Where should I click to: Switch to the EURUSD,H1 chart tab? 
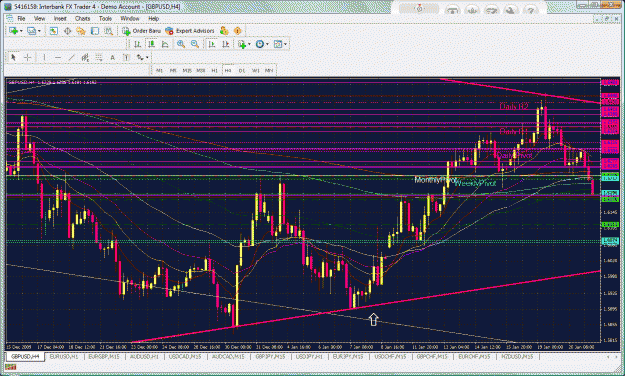(65, 356)
